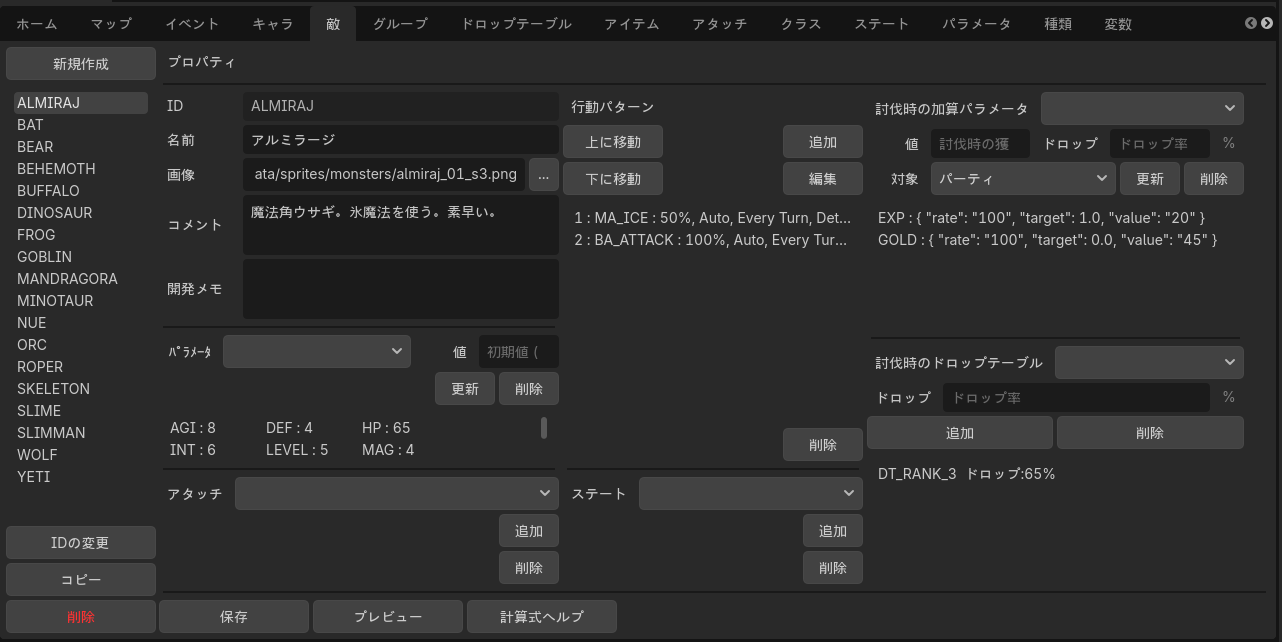The image size is (1282, 642).
Task: Switch to the 変数 tab
Action: click(x=1118, y=24)
